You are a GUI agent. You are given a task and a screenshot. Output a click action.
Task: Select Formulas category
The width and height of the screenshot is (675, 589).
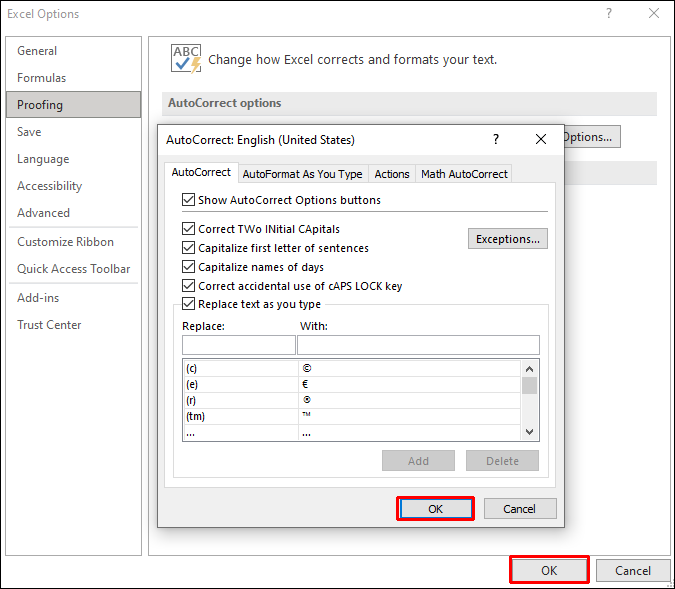coord(73,78)
